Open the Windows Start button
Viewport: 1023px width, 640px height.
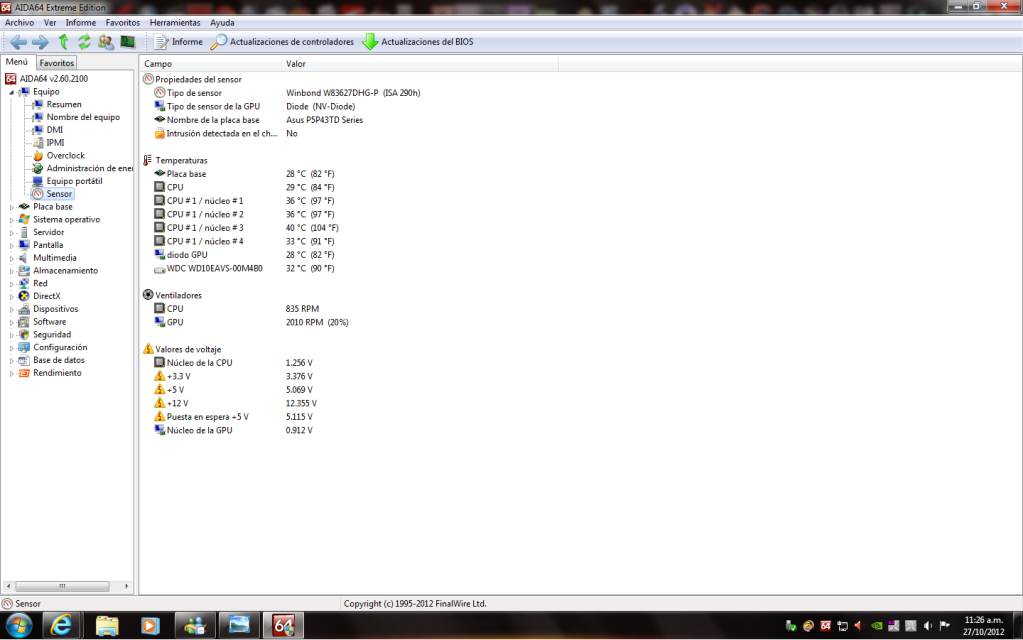coord(19,627)
